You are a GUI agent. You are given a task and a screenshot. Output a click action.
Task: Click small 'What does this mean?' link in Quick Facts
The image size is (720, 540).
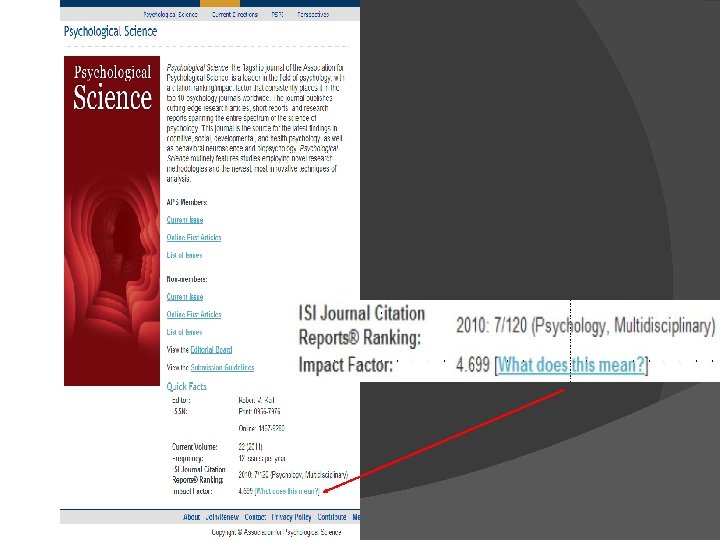(287, 491)
